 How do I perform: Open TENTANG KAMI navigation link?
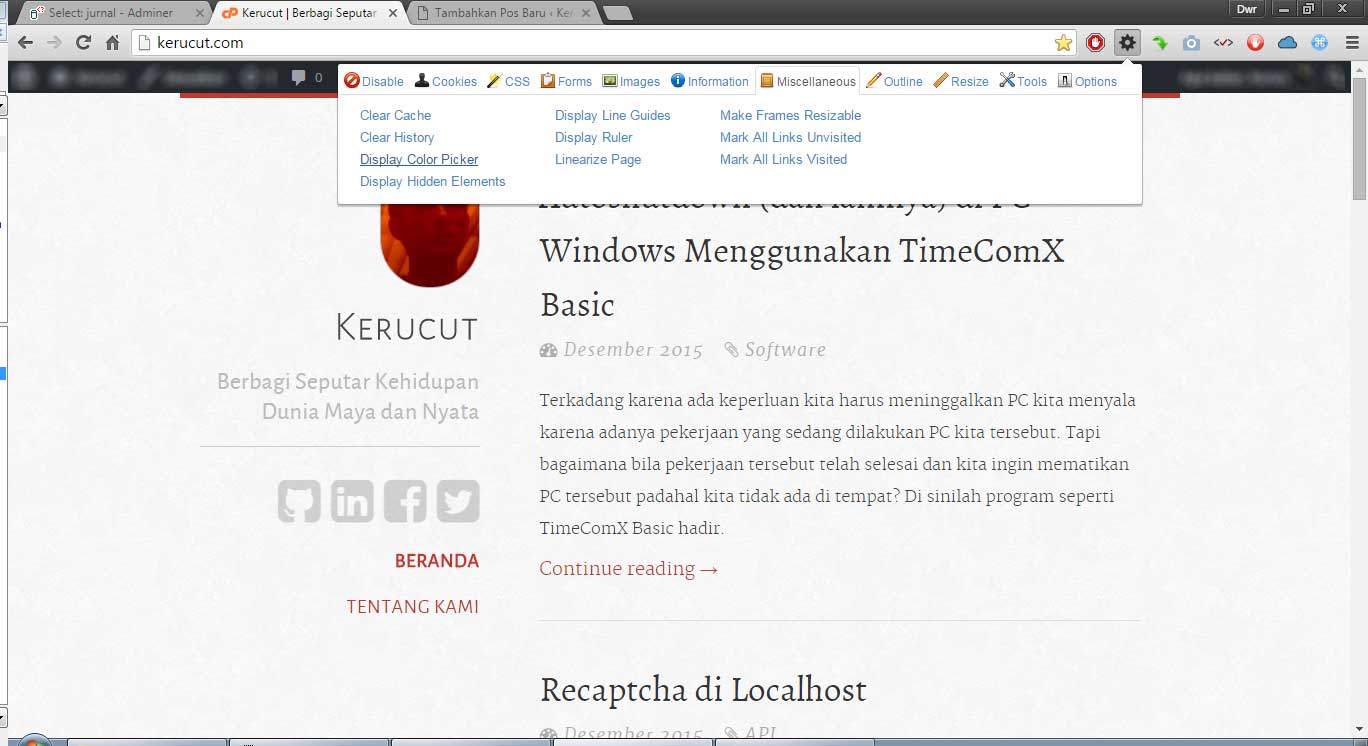pyautogui.click(x=412, y=606)
